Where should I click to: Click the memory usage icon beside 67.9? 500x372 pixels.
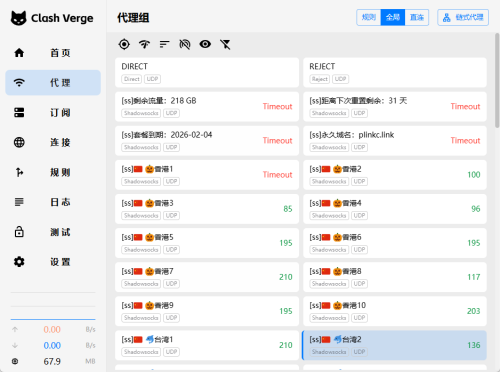15,361
